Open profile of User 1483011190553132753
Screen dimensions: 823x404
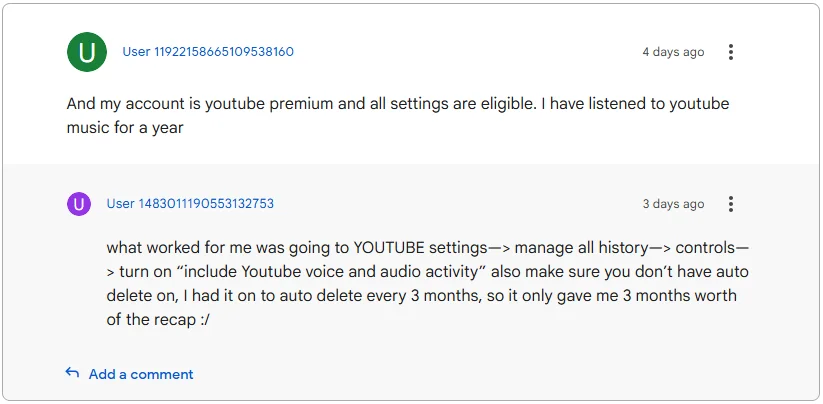pos(190,204)
